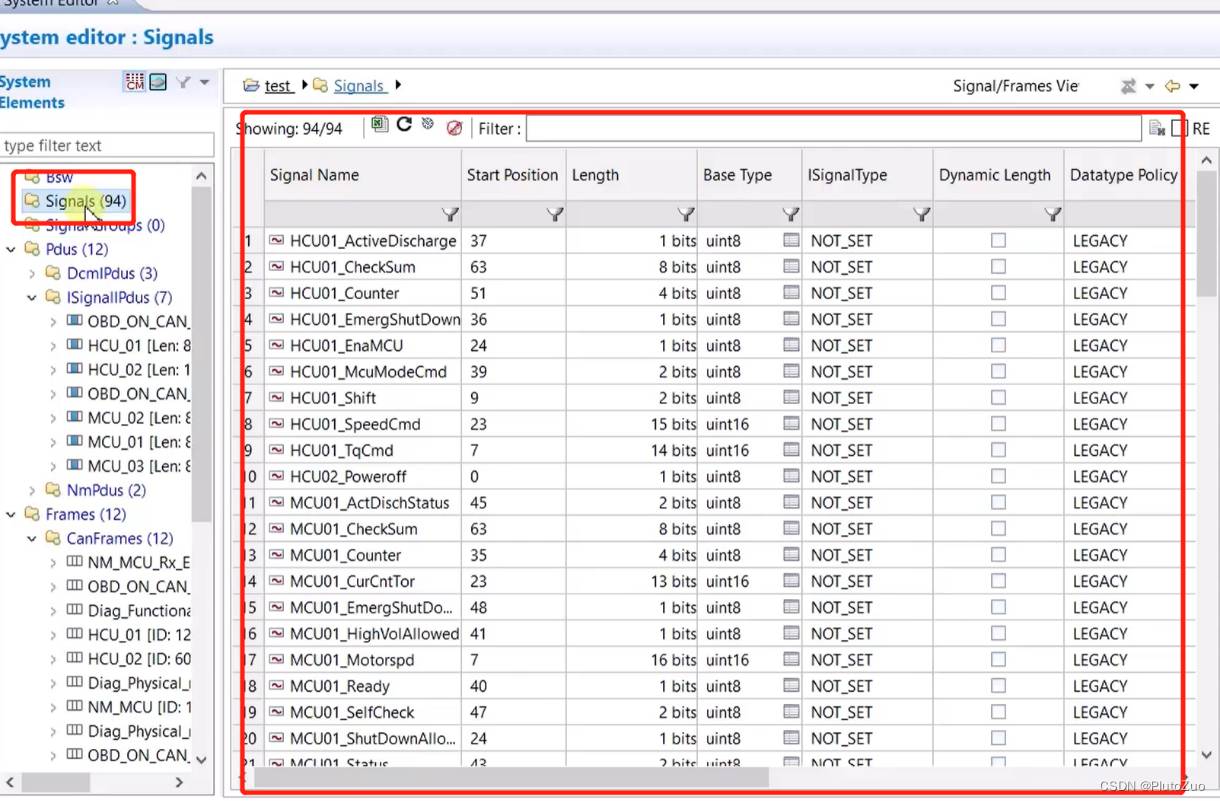
Task: Click the Start Position column header
Action: pyautogui.click(x=512, y=175)
